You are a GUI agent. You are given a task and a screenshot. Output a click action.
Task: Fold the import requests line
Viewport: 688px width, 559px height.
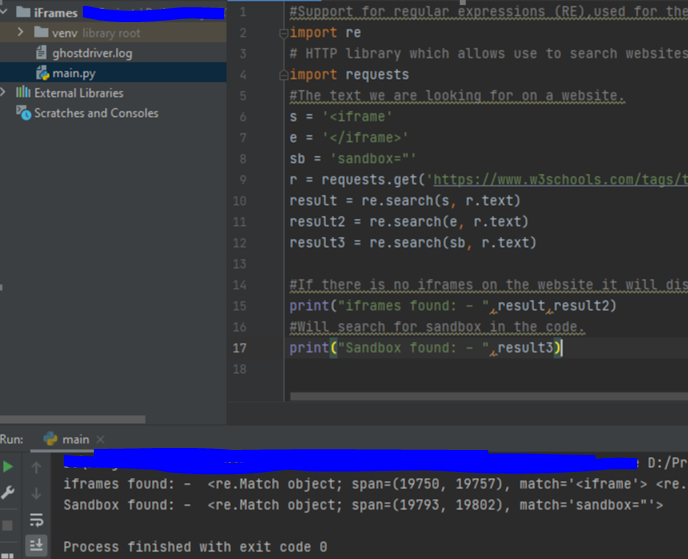[x=283, y=75]
